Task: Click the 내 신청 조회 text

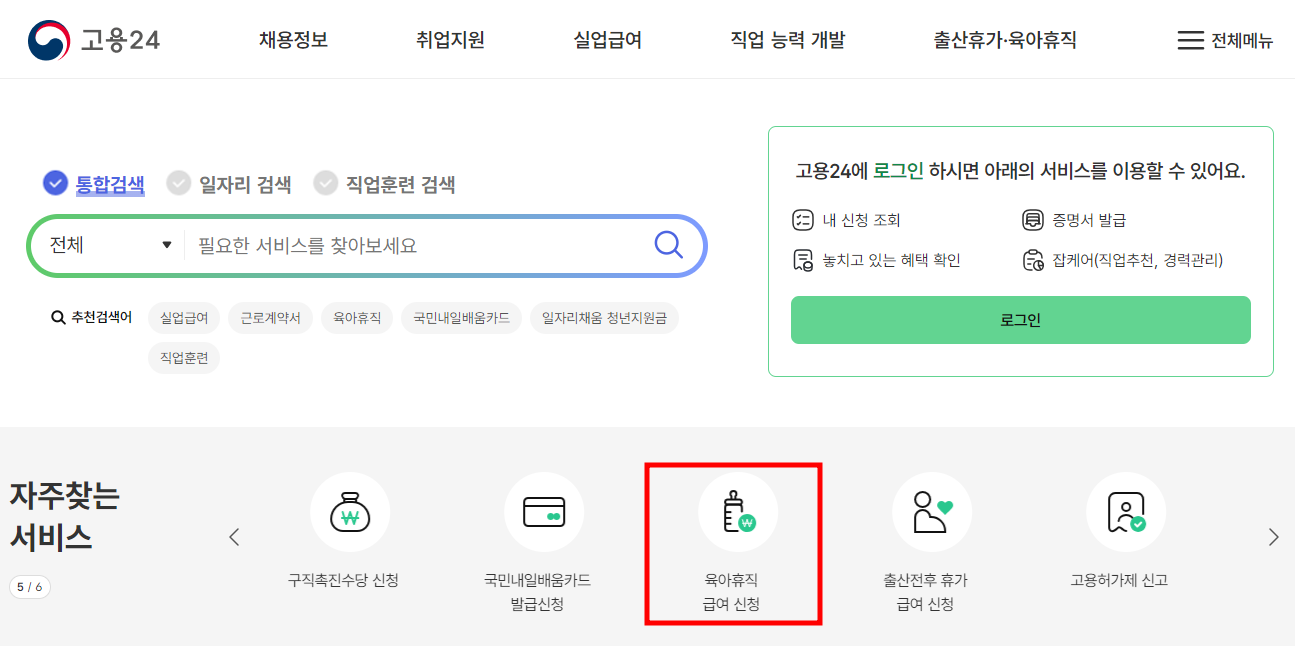Action: click(861, 220)
